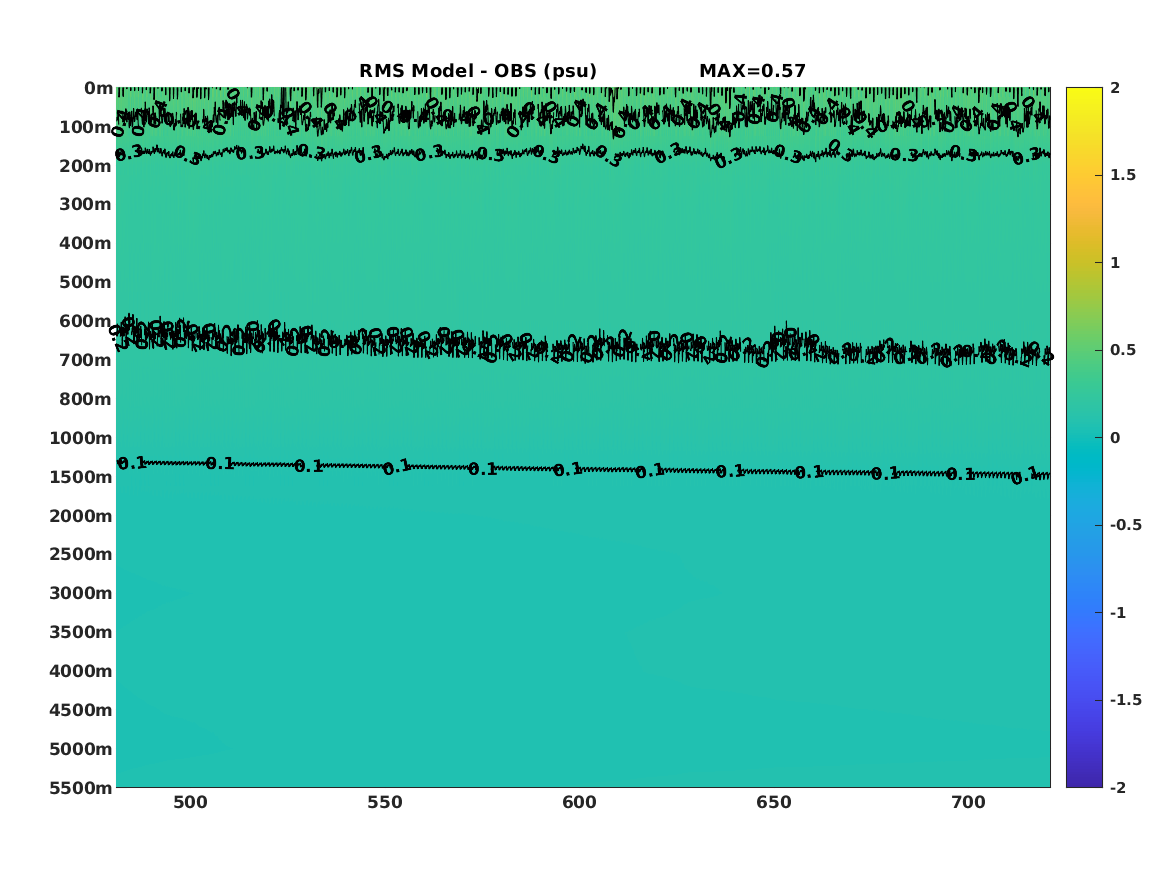
Task: Click the '5500m' depth tick label
Action: pyautogui.click(x=81, y=788)
